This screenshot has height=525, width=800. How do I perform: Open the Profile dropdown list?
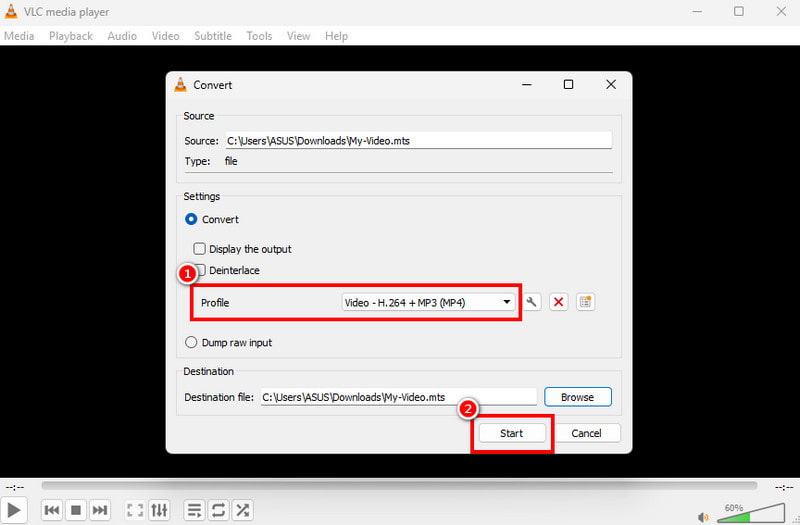428,303
